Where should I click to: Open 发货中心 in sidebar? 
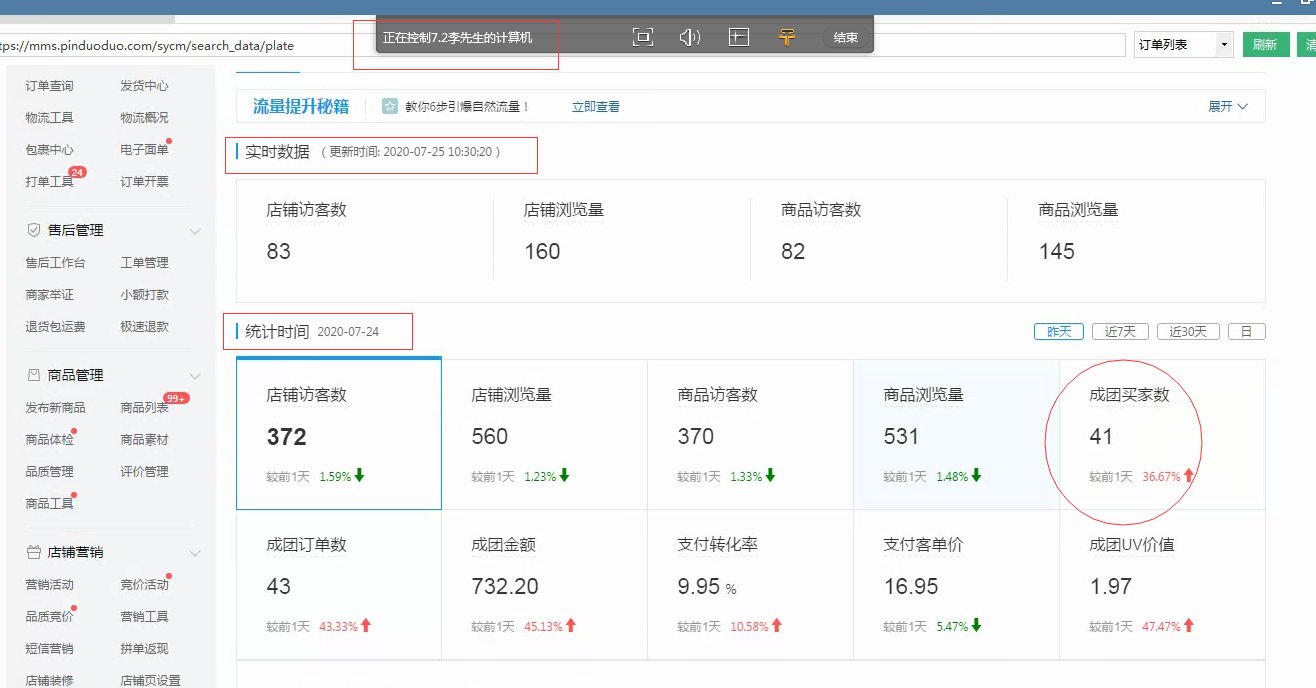click(x=144, y=86)
